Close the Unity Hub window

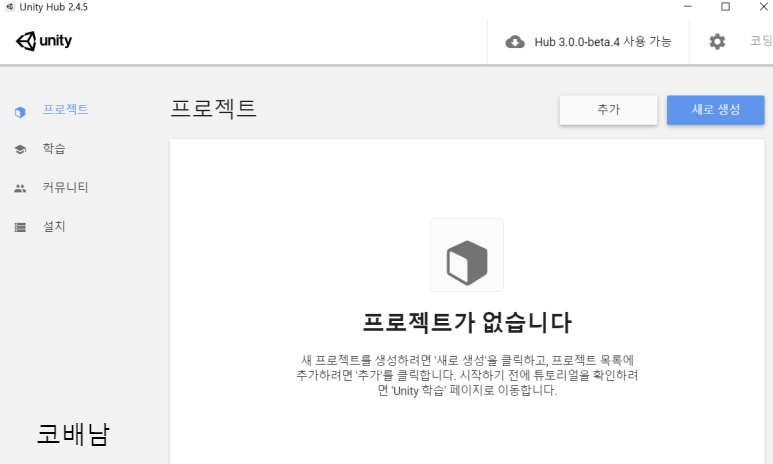point(763,7)
